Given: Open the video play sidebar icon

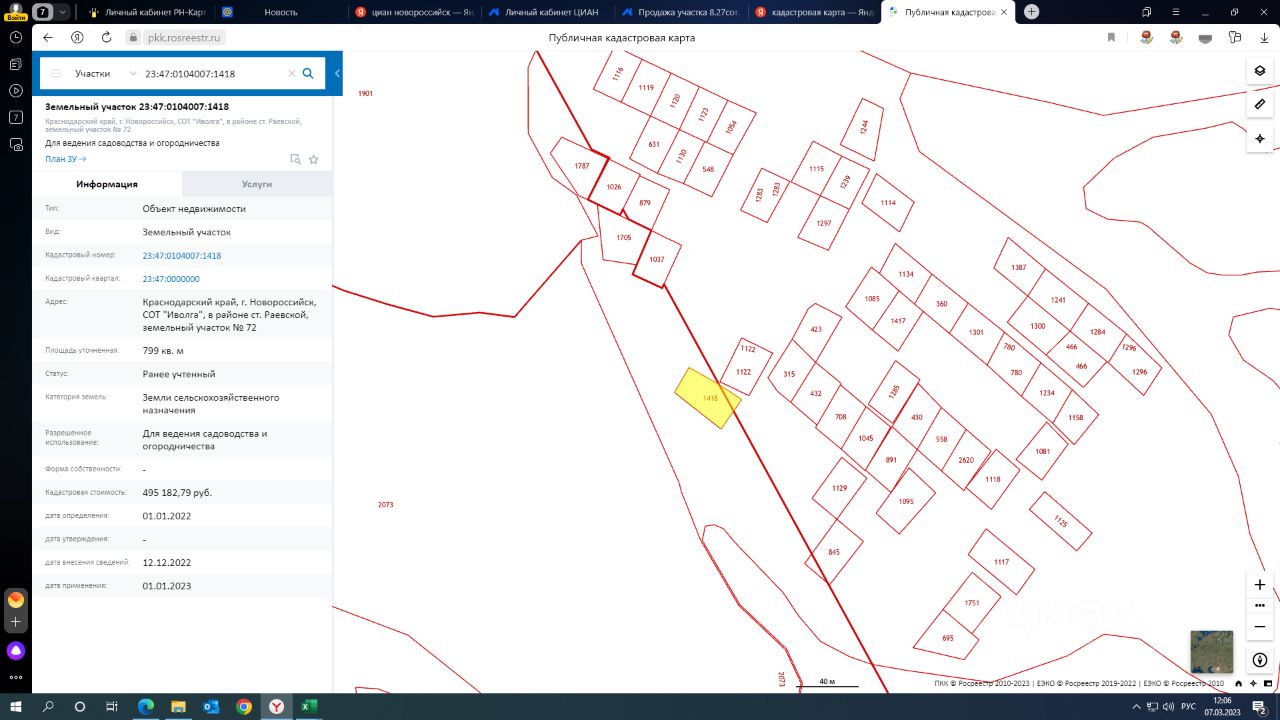Looking at the screenshot, I should 16,91.
